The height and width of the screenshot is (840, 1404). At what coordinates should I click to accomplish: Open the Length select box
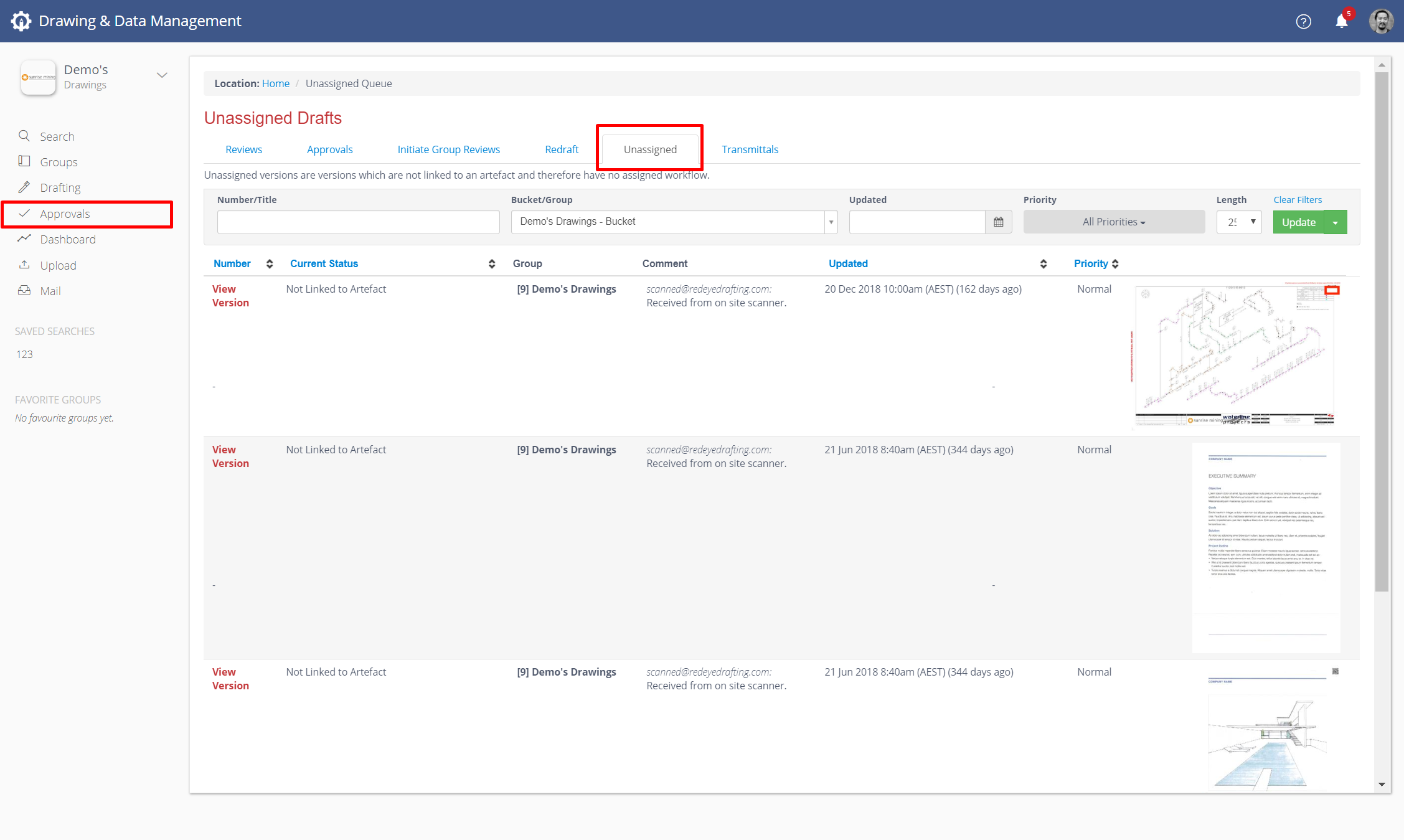pos(1238,222)
